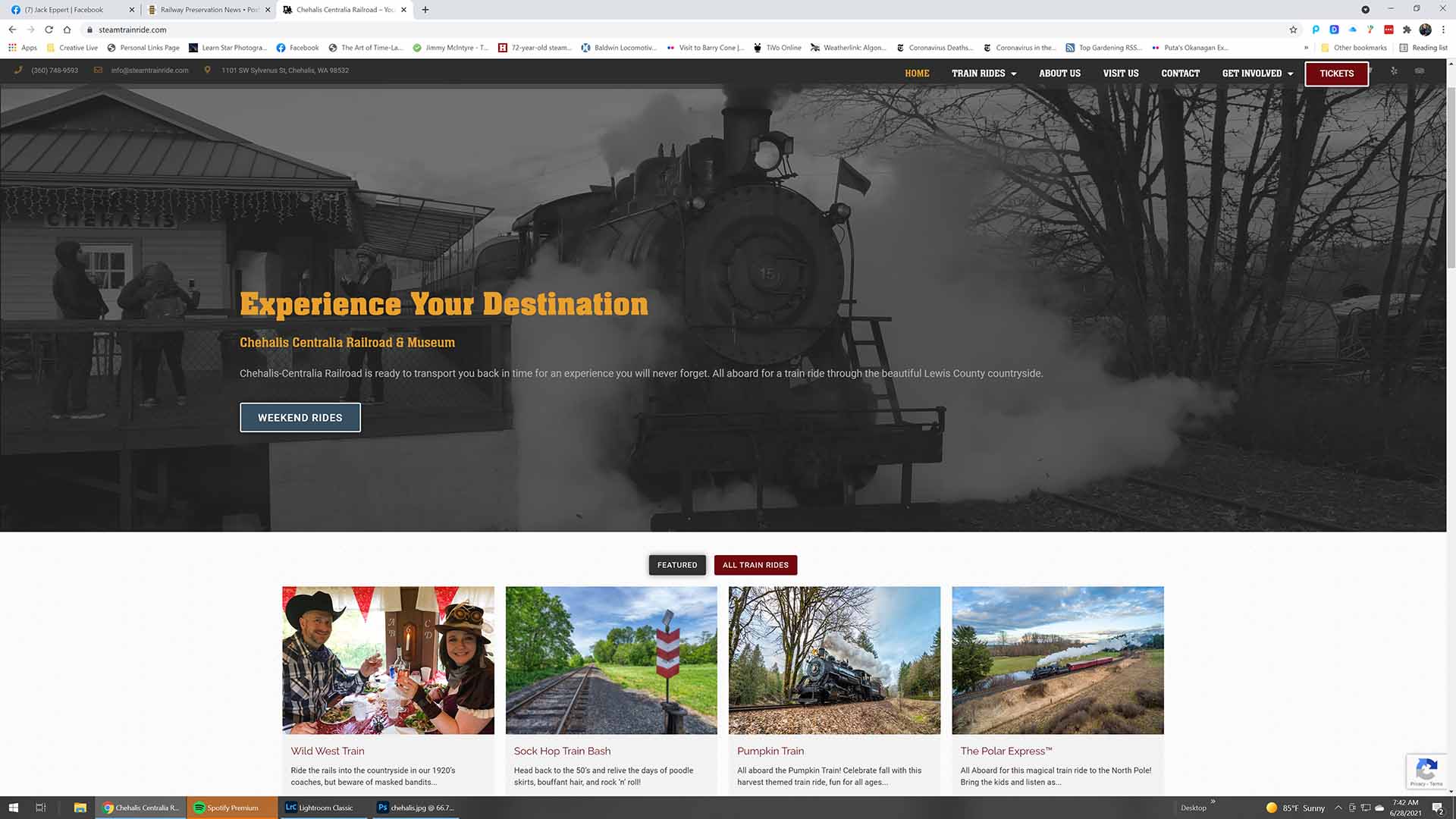
Task: Click the address bar showing steamtrainride.com
Action: tap(682, 30)
